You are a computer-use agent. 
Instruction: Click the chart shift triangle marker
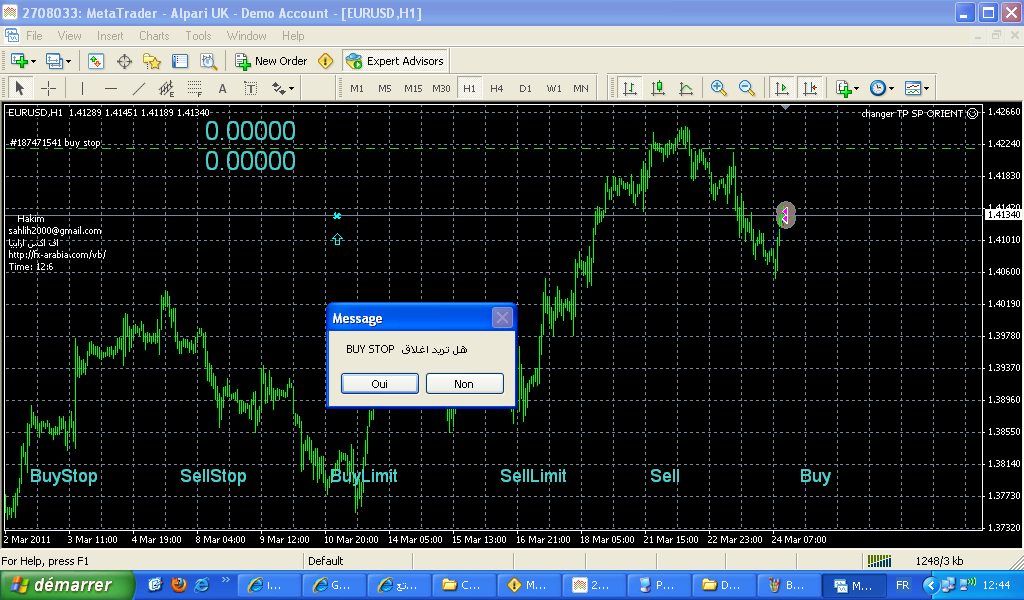click(x=786, y=107)
